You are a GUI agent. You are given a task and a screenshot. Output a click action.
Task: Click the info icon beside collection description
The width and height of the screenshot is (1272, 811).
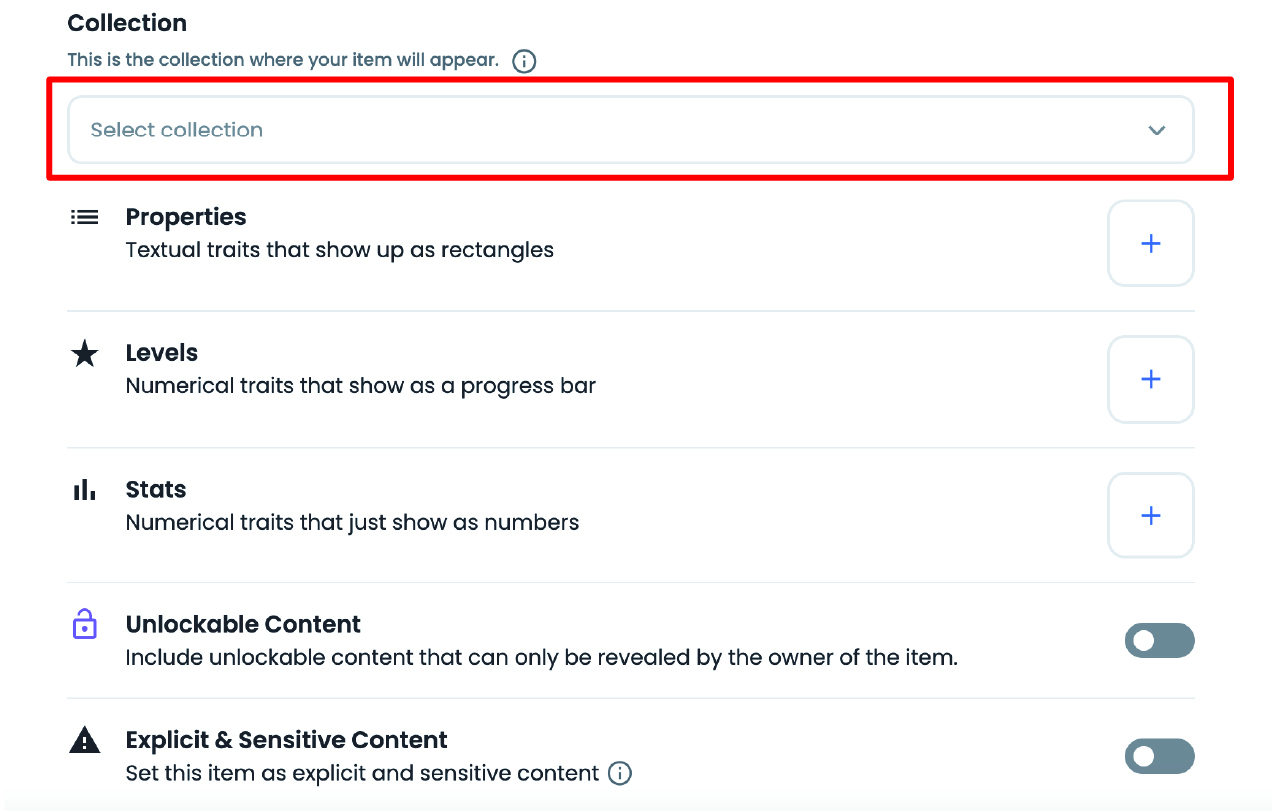click(524, 61)
